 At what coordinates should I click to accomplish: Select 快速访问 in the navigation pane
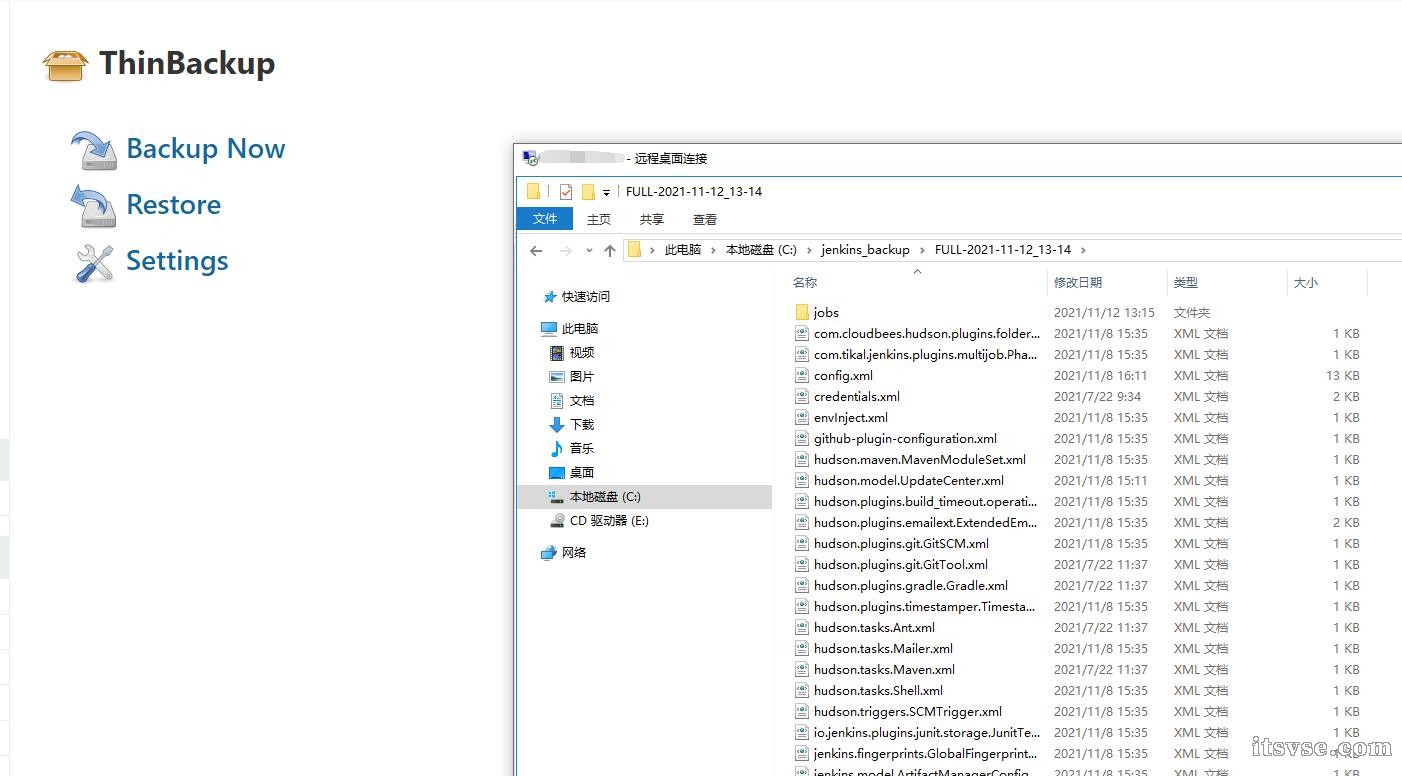(585, 297)
